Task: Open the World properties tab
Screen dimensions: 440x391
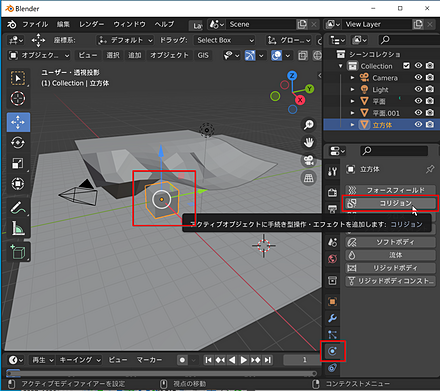Action: 332,259
